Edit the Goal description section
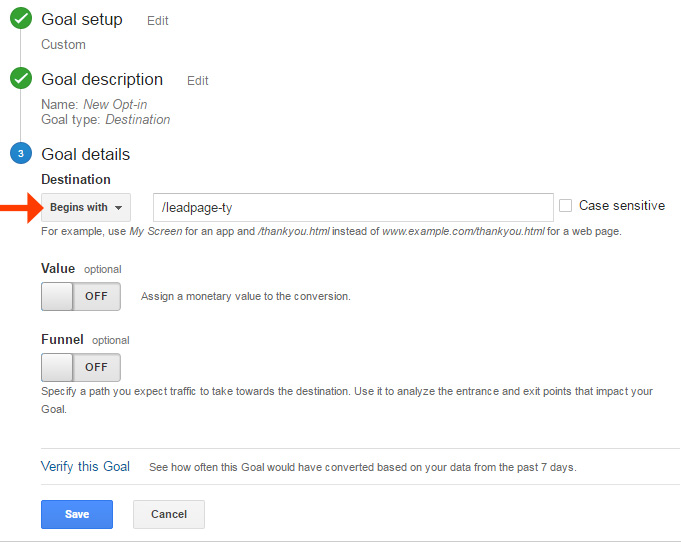Screen dimensions: 681x543 coord(198,81)
